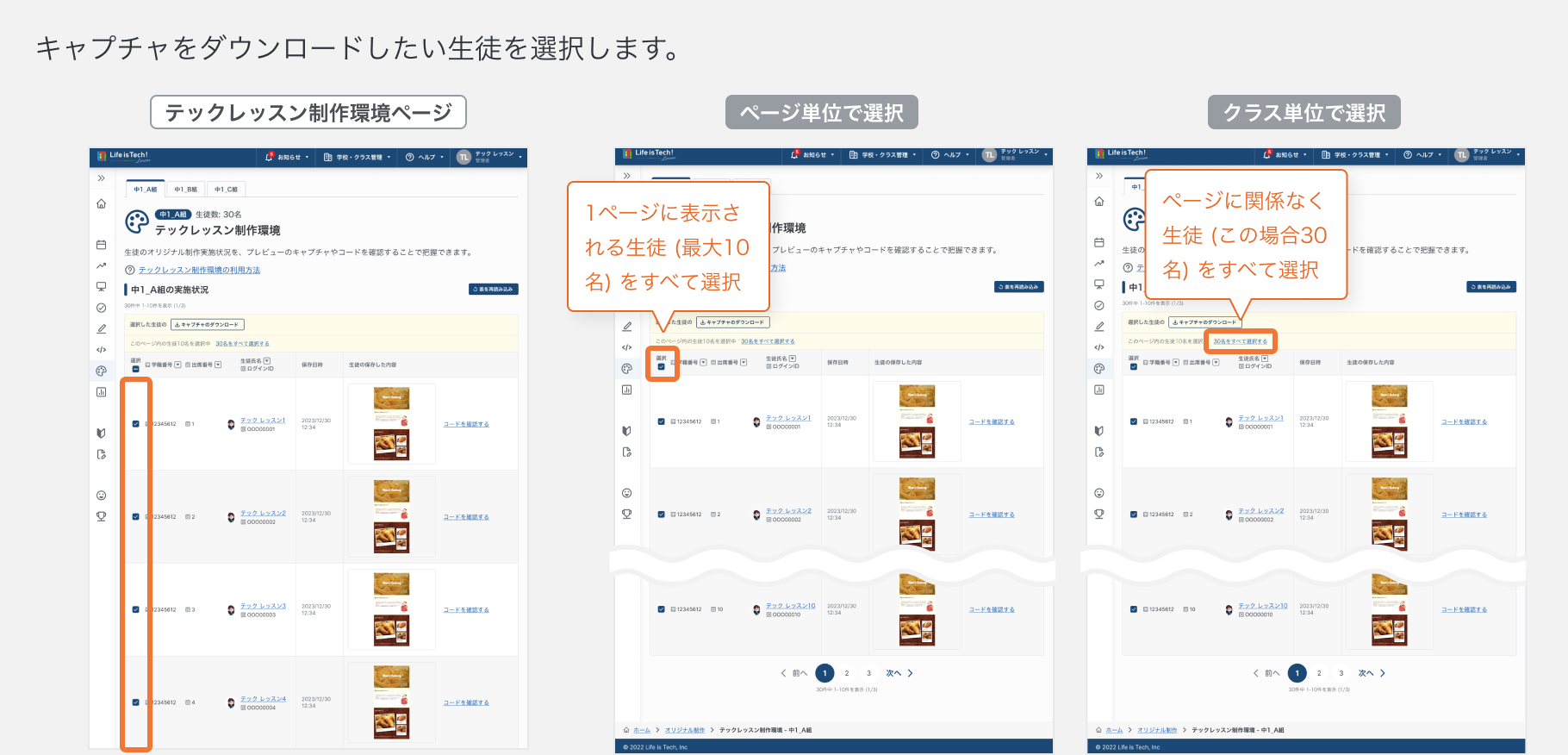Open ヘルプ dropdown in right screenshot header
The image size is (1568, 755).
(1422, 155)
